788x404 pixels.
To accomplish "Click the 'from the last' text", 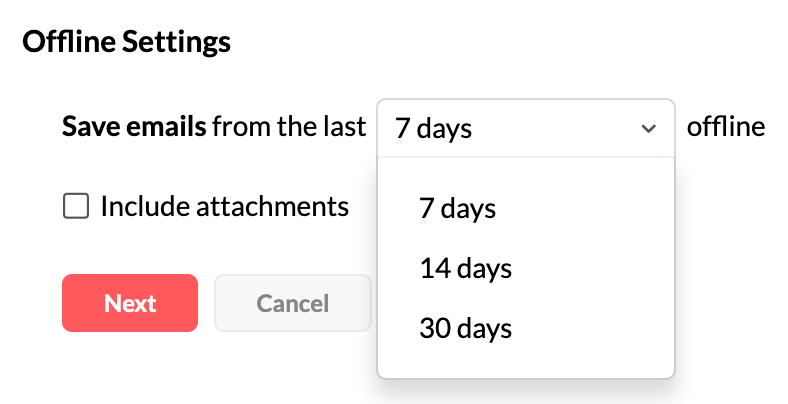I will 290,128.
